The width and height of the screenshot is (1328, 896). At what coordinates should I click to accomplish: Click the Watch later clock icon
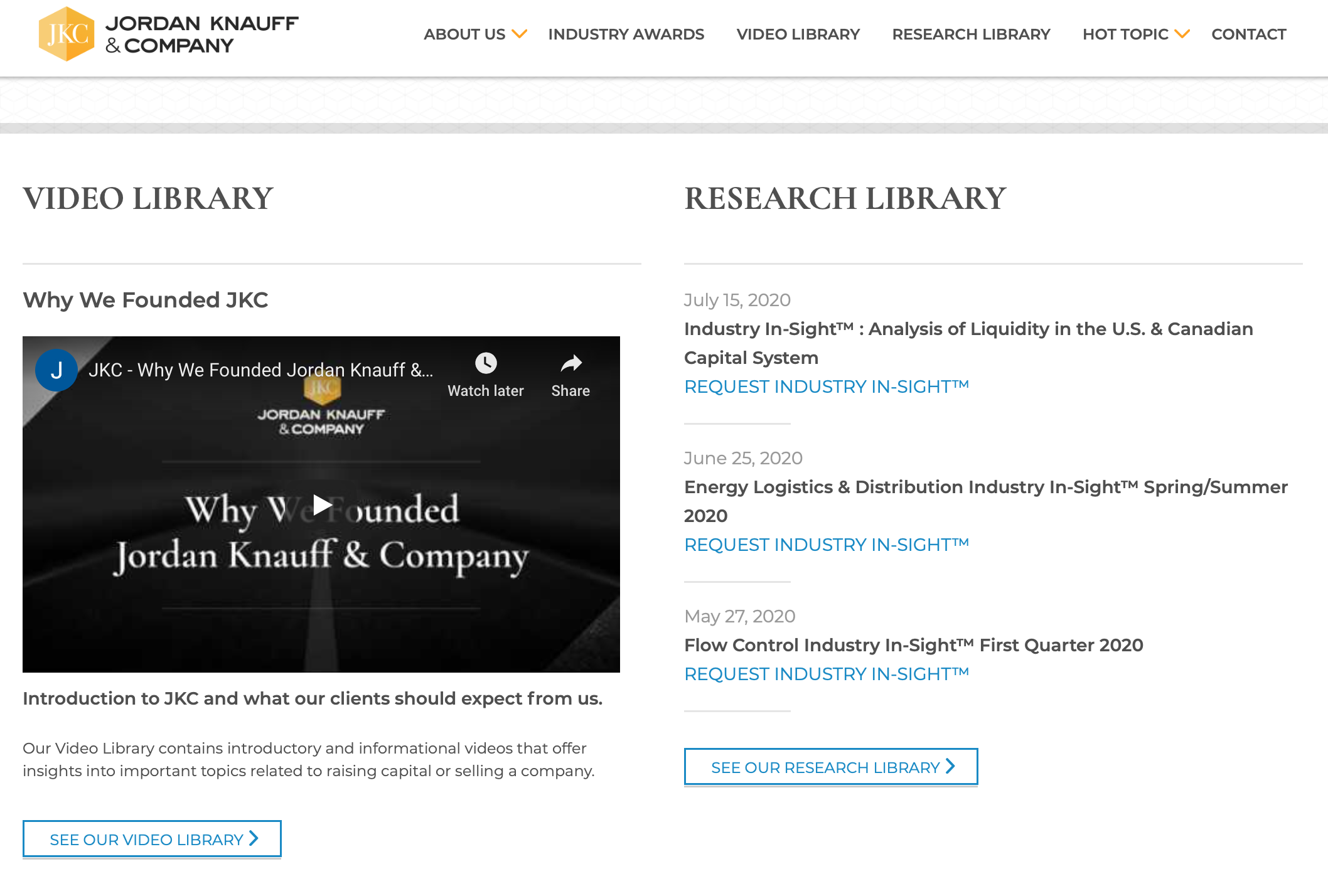(486, 363)
